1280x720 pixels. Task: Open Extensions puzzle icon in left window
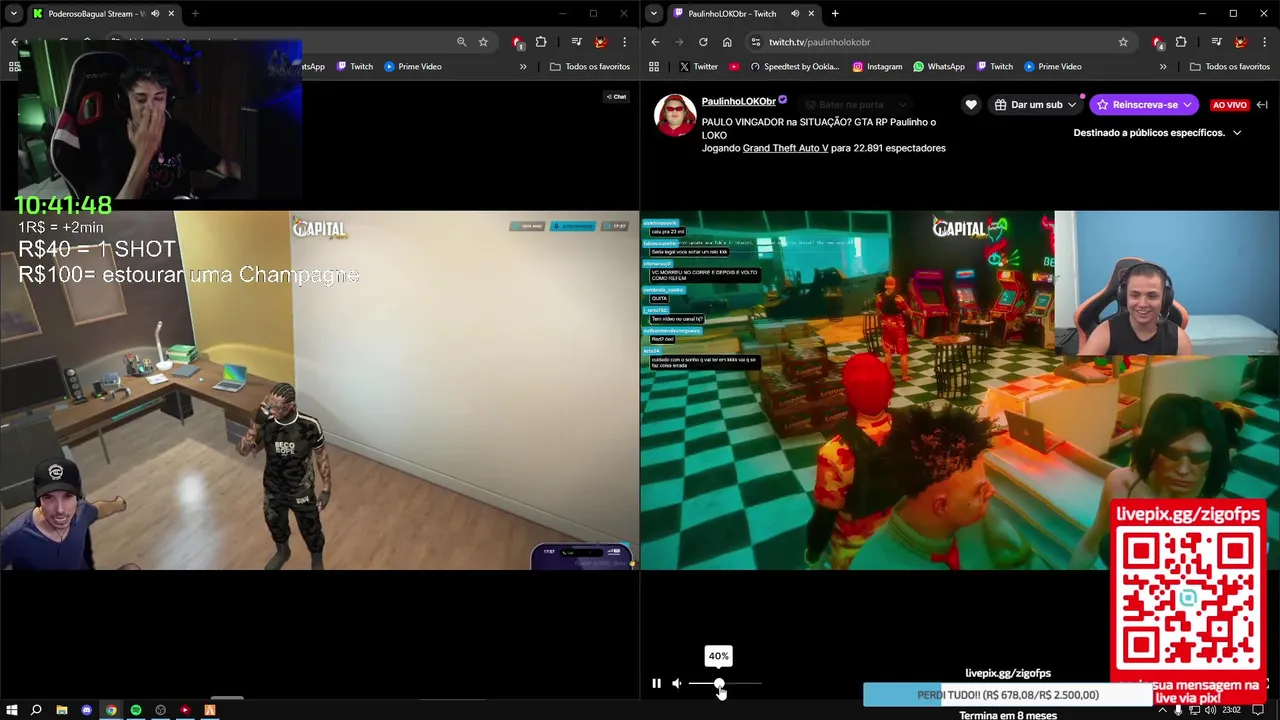tap(541, 42)
